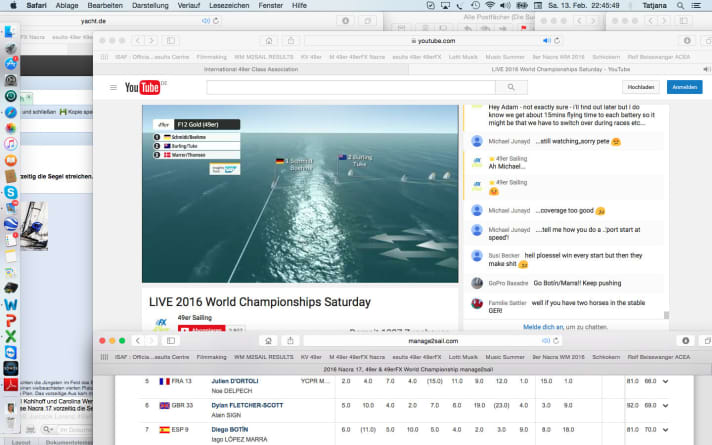Expand results row for Diego BOTÍN

coord(665,430)
